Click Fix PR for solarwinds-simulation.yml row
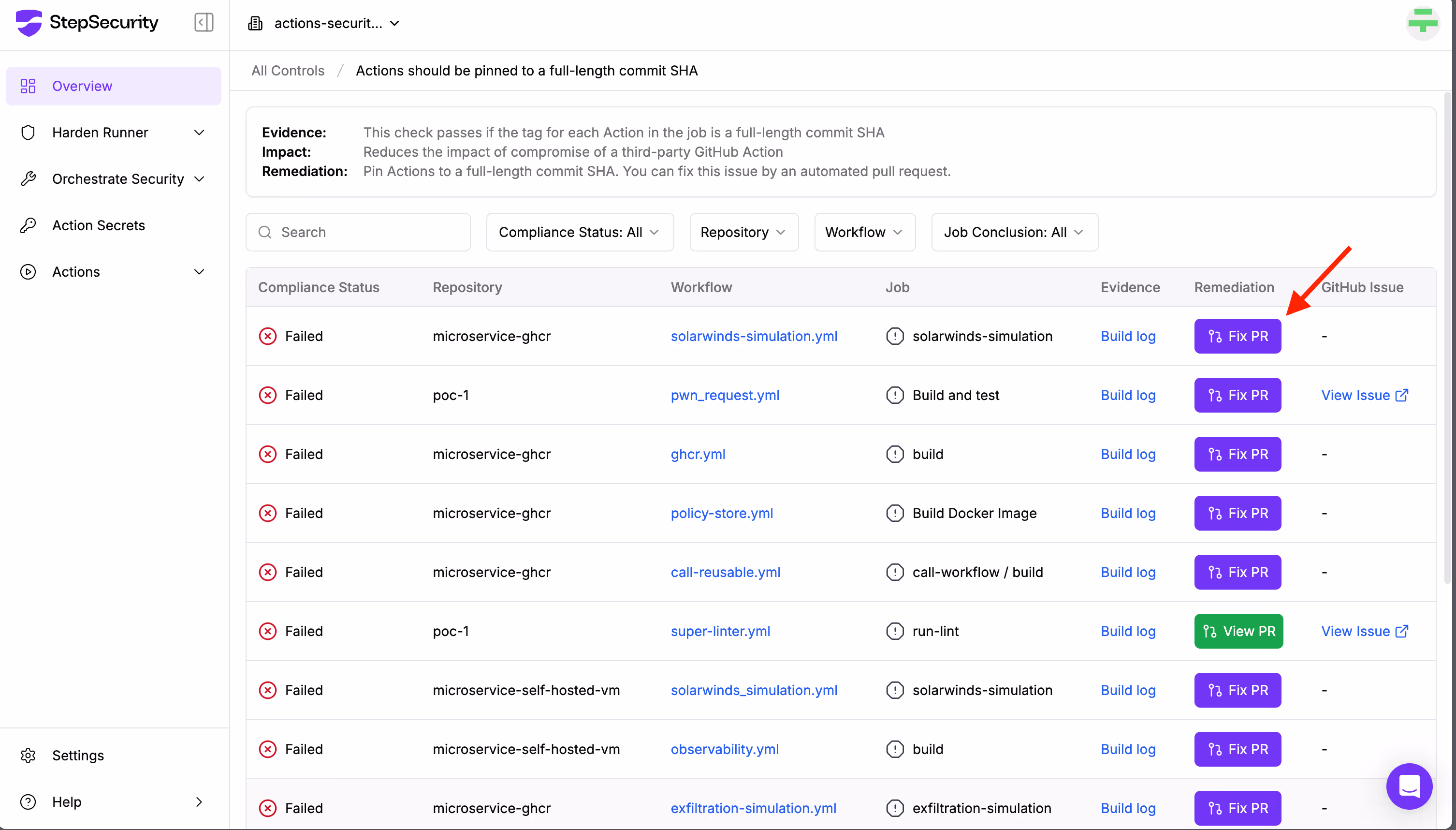Screen dimensions: 1456x830 tap(1237, 336)
